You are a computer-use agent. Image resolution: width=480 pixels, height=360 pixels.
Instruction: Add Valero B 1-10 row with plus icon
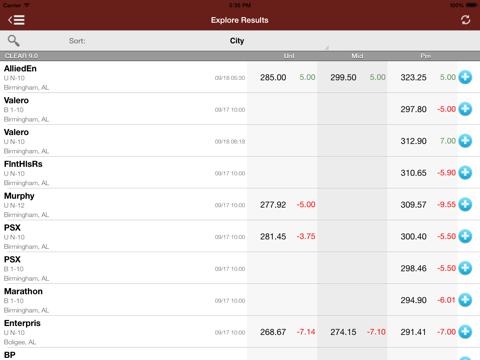pos(465,109)
